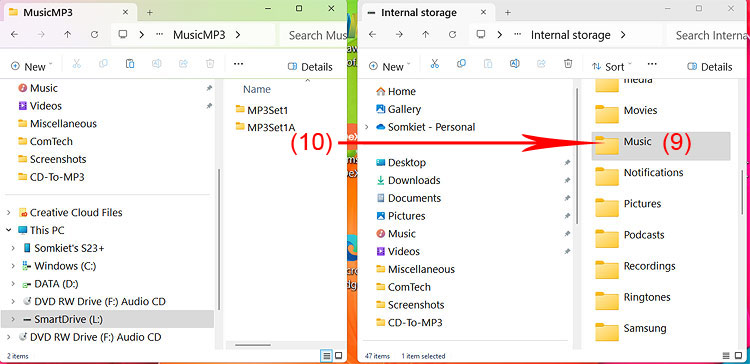Expand DATA (D:) drive node

point(13,284)
